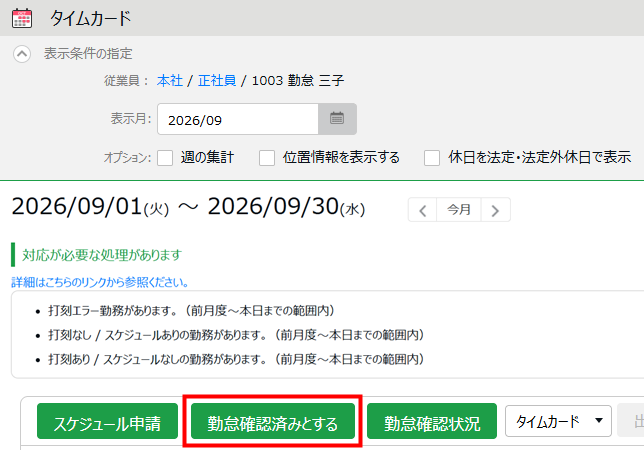644x450 pixels.
Task: Go to next month arrow
Action: coord(495,210)
